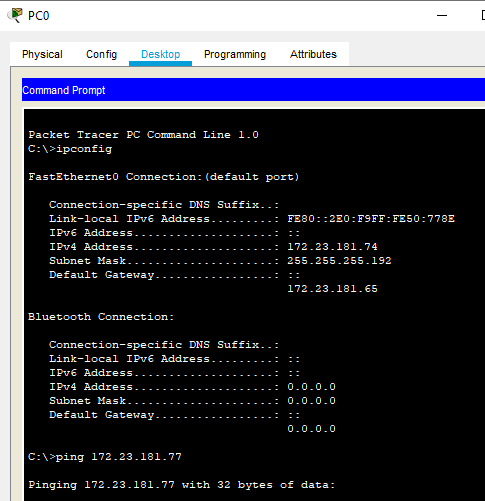
Task: Select the link-local address FE80::2E0:F9FF:FE50:778E
Action: [x=371, y=219]
